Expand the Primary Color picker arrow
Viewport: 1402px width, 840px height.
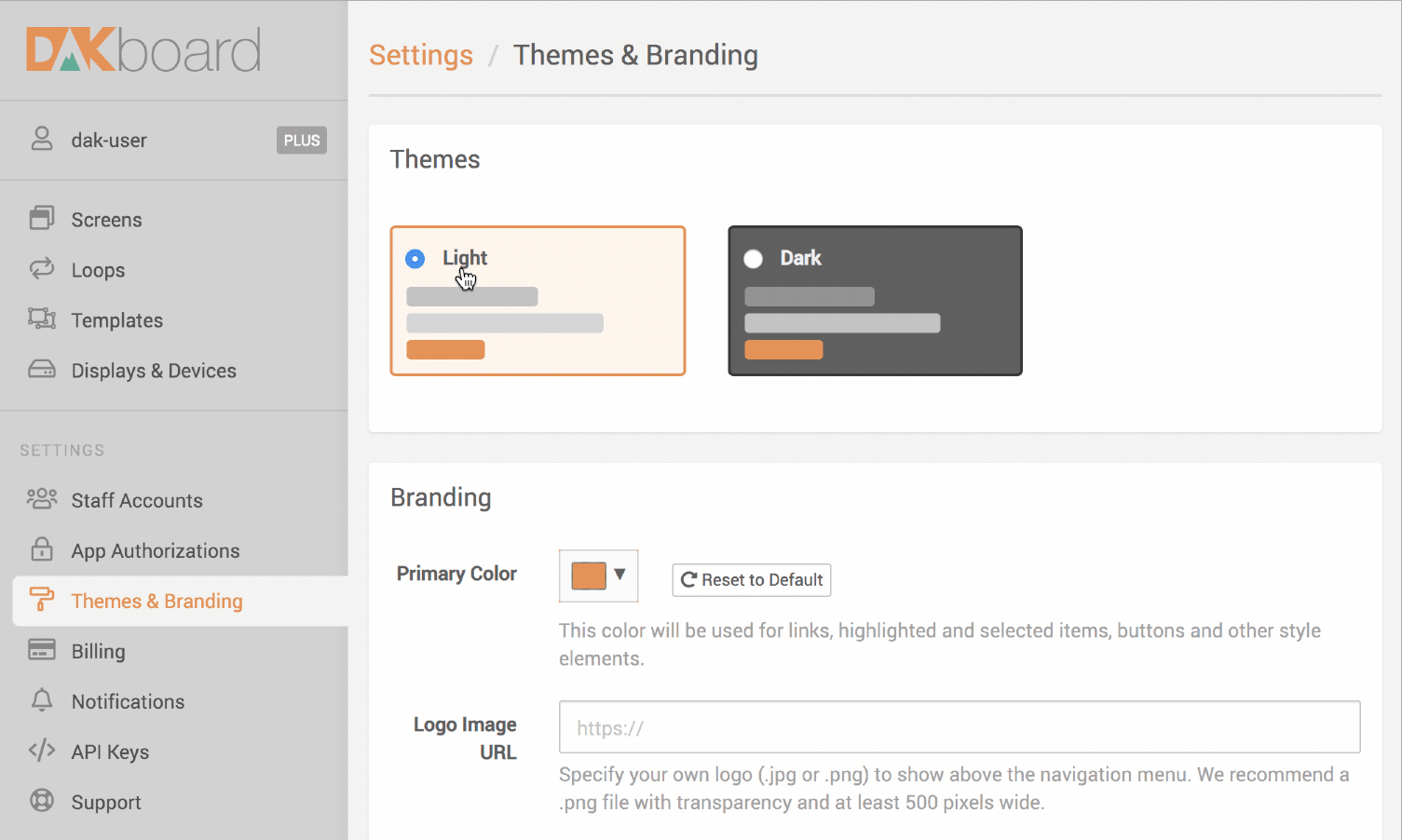point(619,575)
